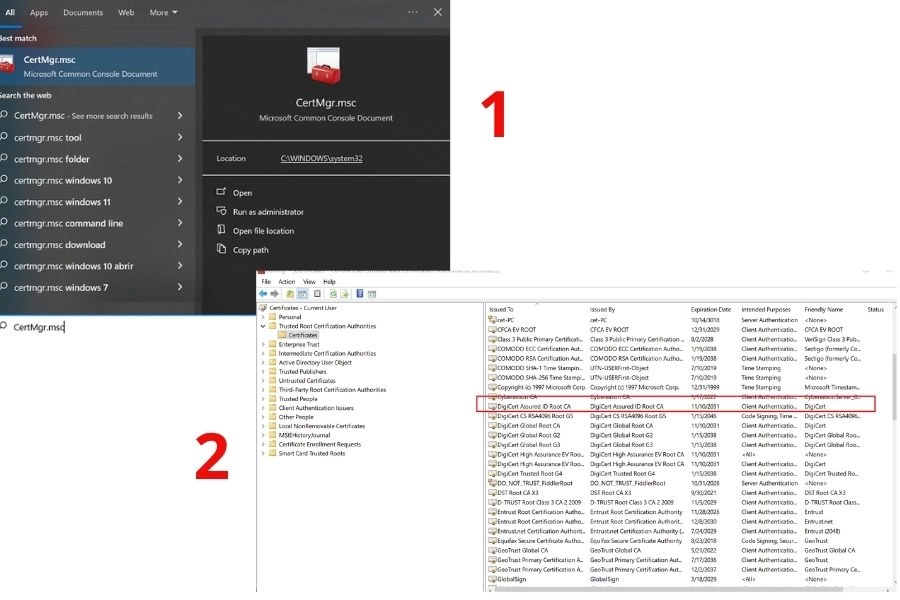
Task: Switch to the Documents search tab
Action: [x=83, y=12]
